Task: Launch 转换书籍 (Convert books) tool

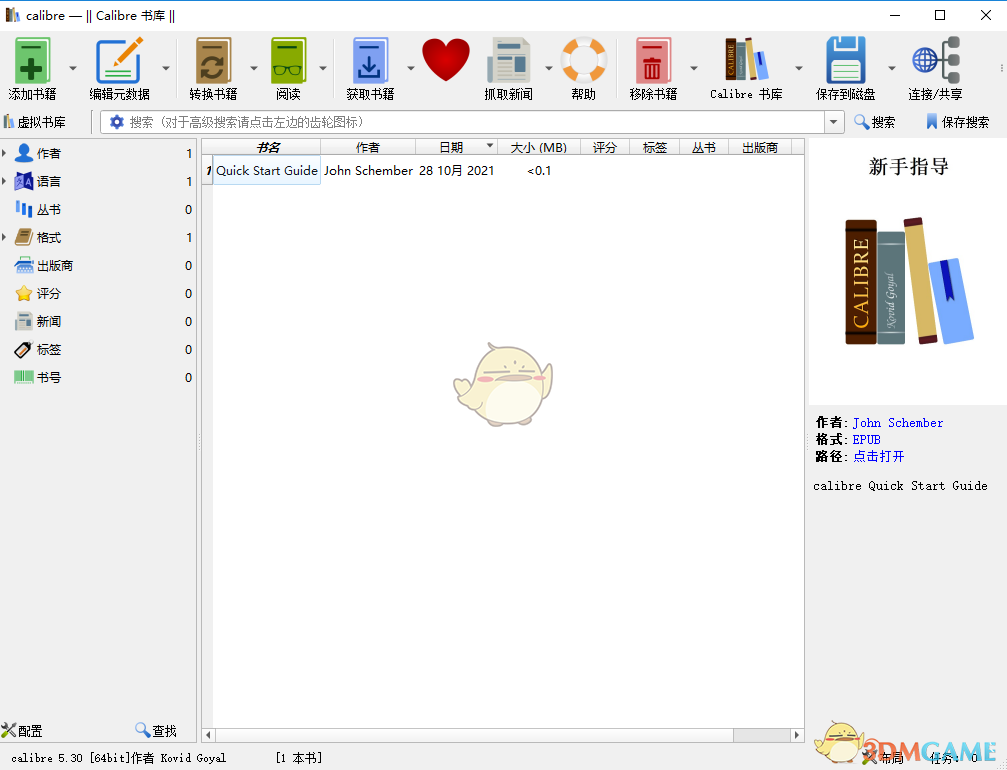Action: pos(212,62)
